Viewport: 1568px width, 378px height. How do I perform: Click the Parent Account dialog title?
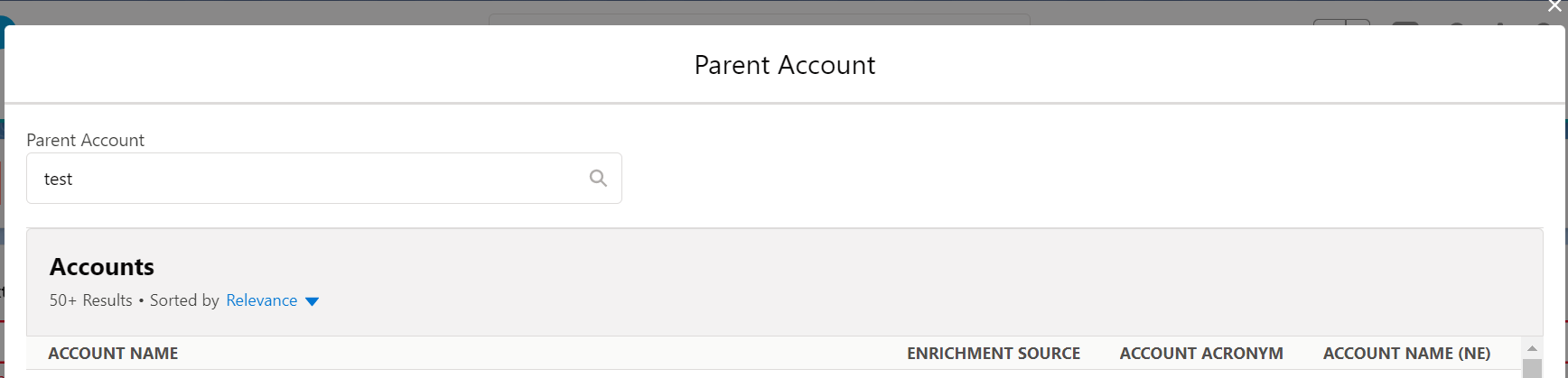tap(784, 65)
